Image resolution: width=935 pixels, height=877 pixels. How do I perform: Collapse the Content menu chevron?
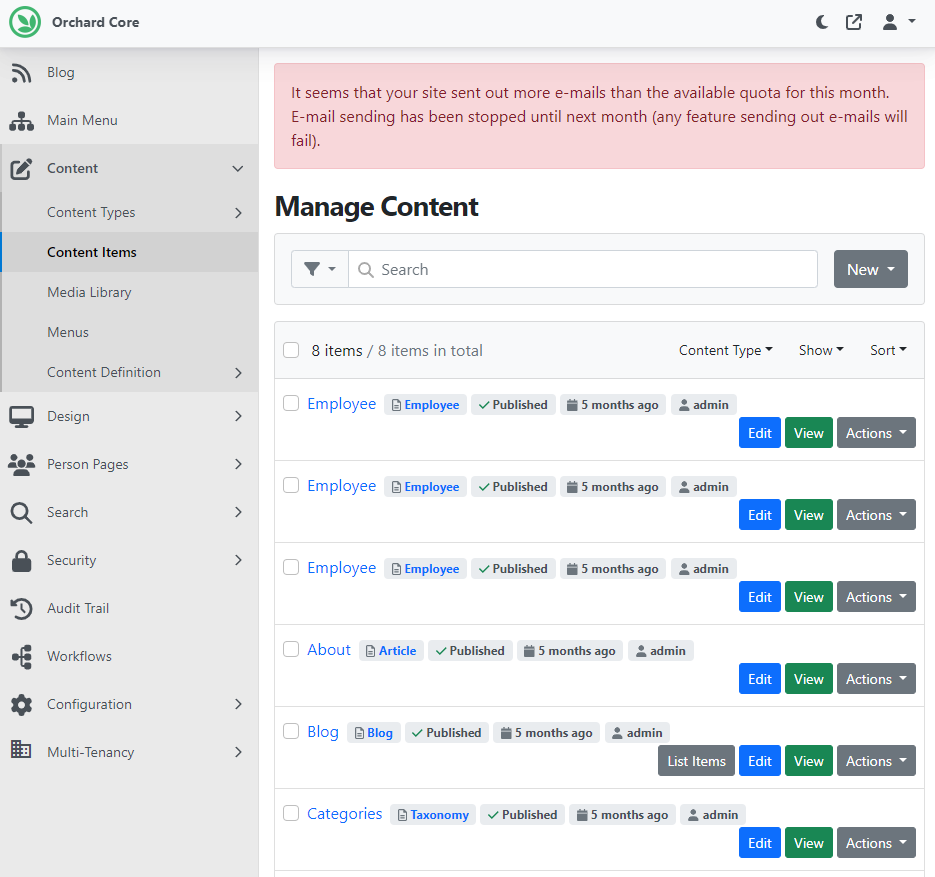tap(238, 169)
